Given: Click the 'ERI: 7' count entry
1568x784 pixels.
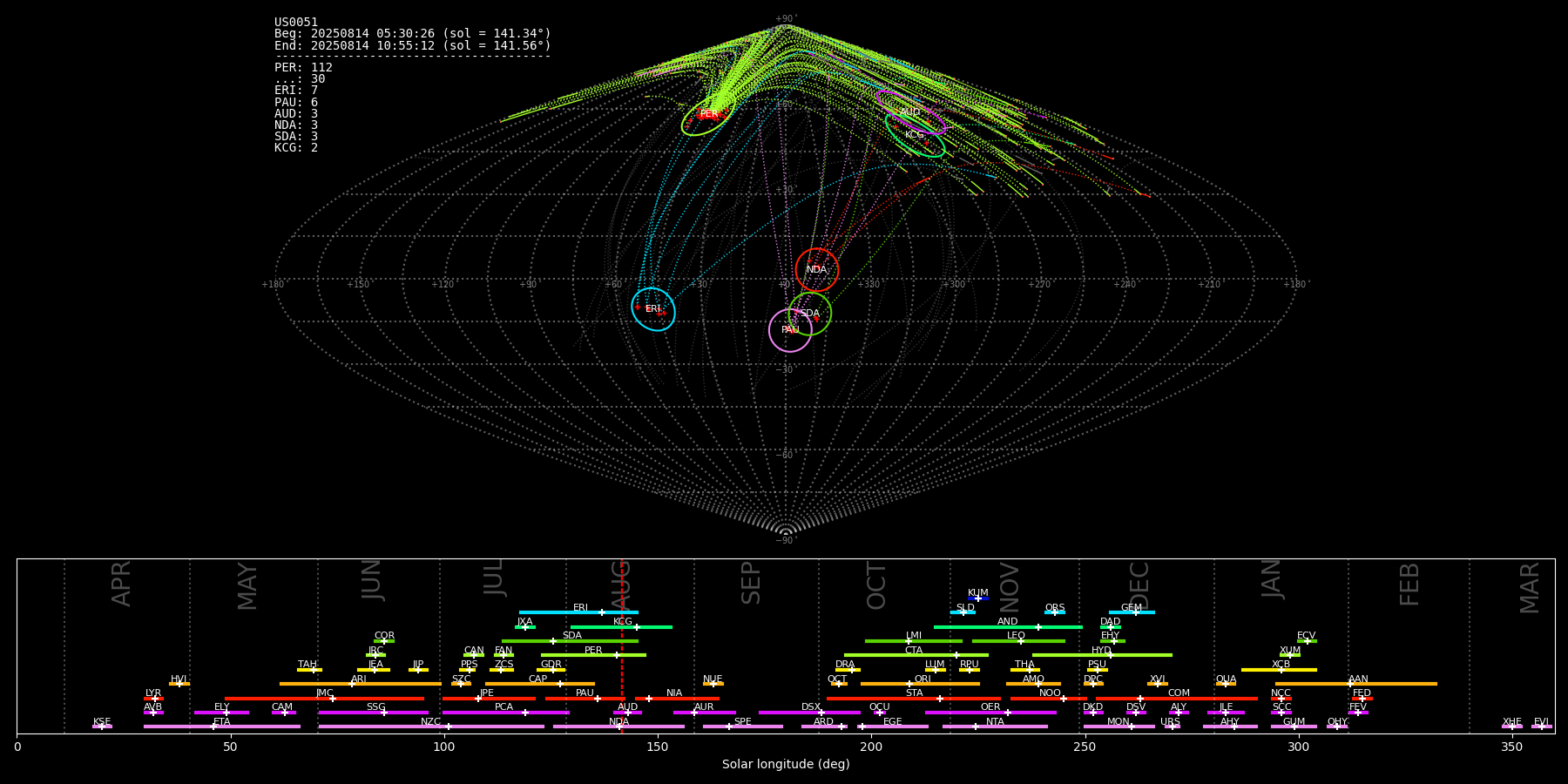Looking at the screenshot, I should pyautogui.click(x=296, y=91).
